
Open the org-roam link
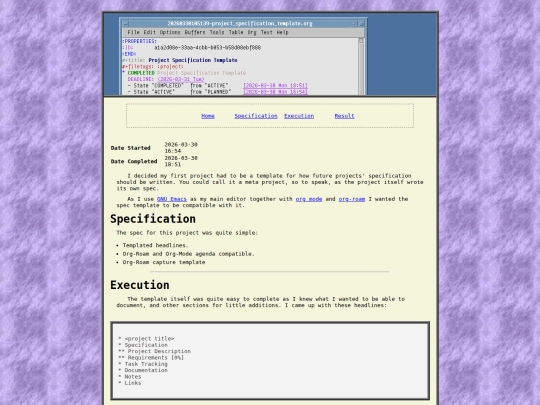pos(352,199)
